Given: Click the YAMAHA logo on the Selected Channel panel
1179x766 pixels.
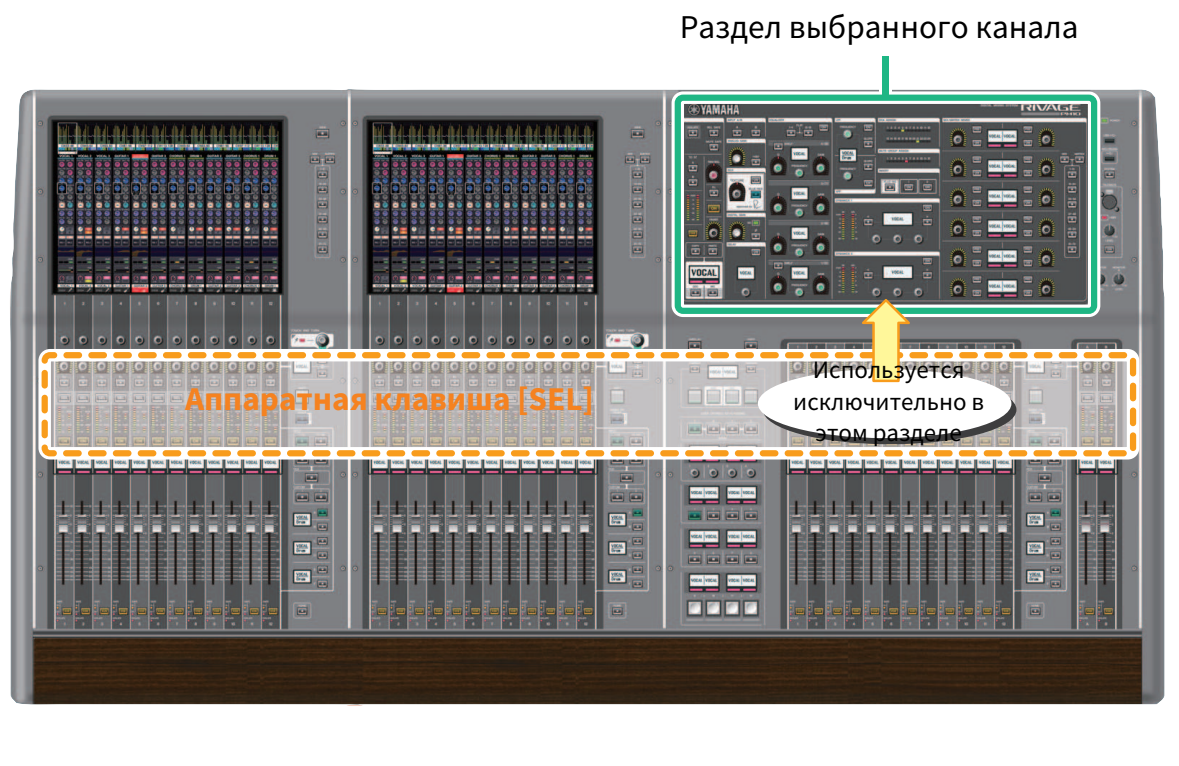Looking at the screenshot, I should [714, 111].
